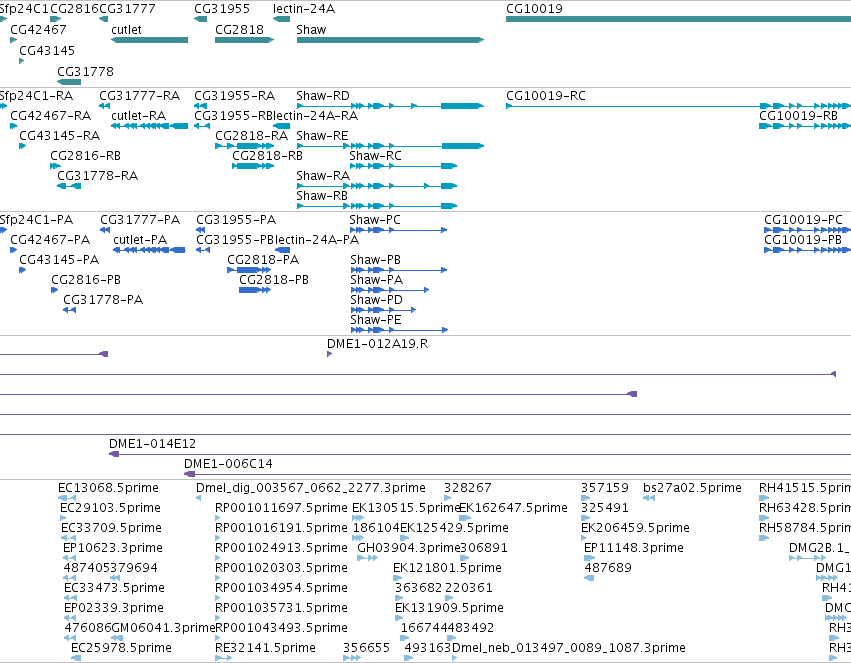Viewport: 851px width, 663px height.
Task: Click the Shaw-PB protein label
Action: (x=376, y=260)
